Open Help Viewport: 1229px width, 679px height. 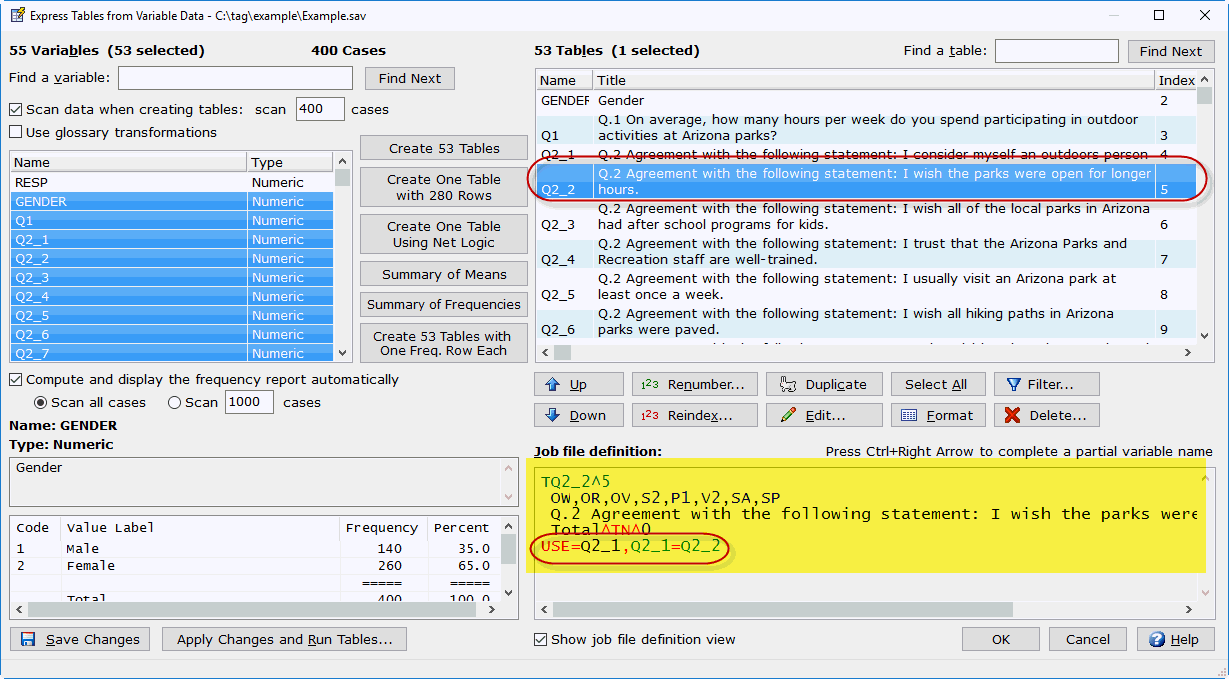[1174, 639]
